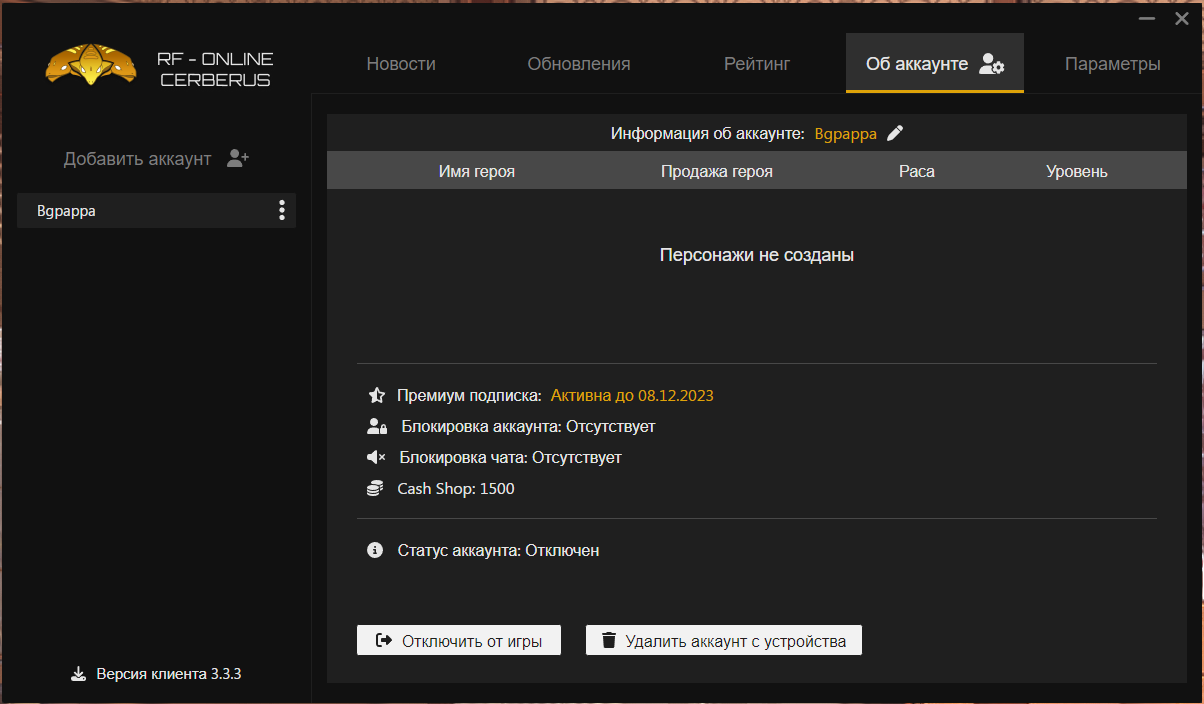Open the Обновления tab
This screenshot has height=704, width=1204.
coord(579,64)
